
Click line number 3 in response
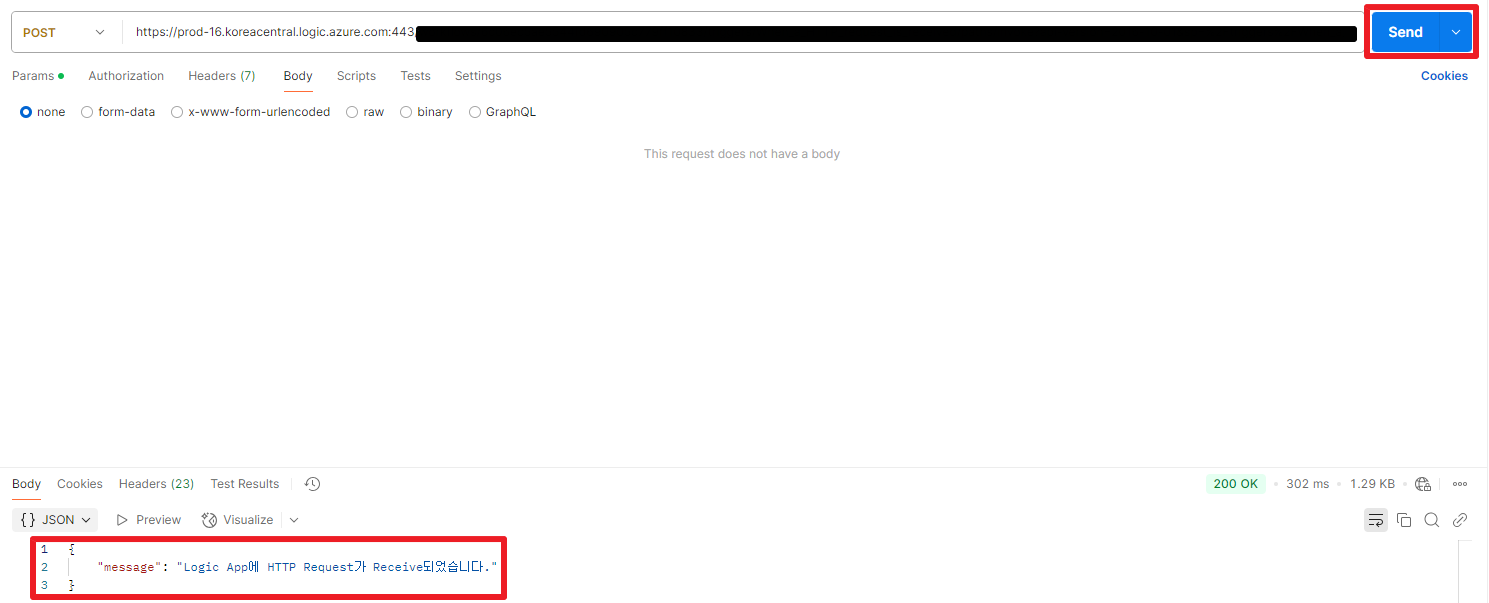[x=44, y=585]
